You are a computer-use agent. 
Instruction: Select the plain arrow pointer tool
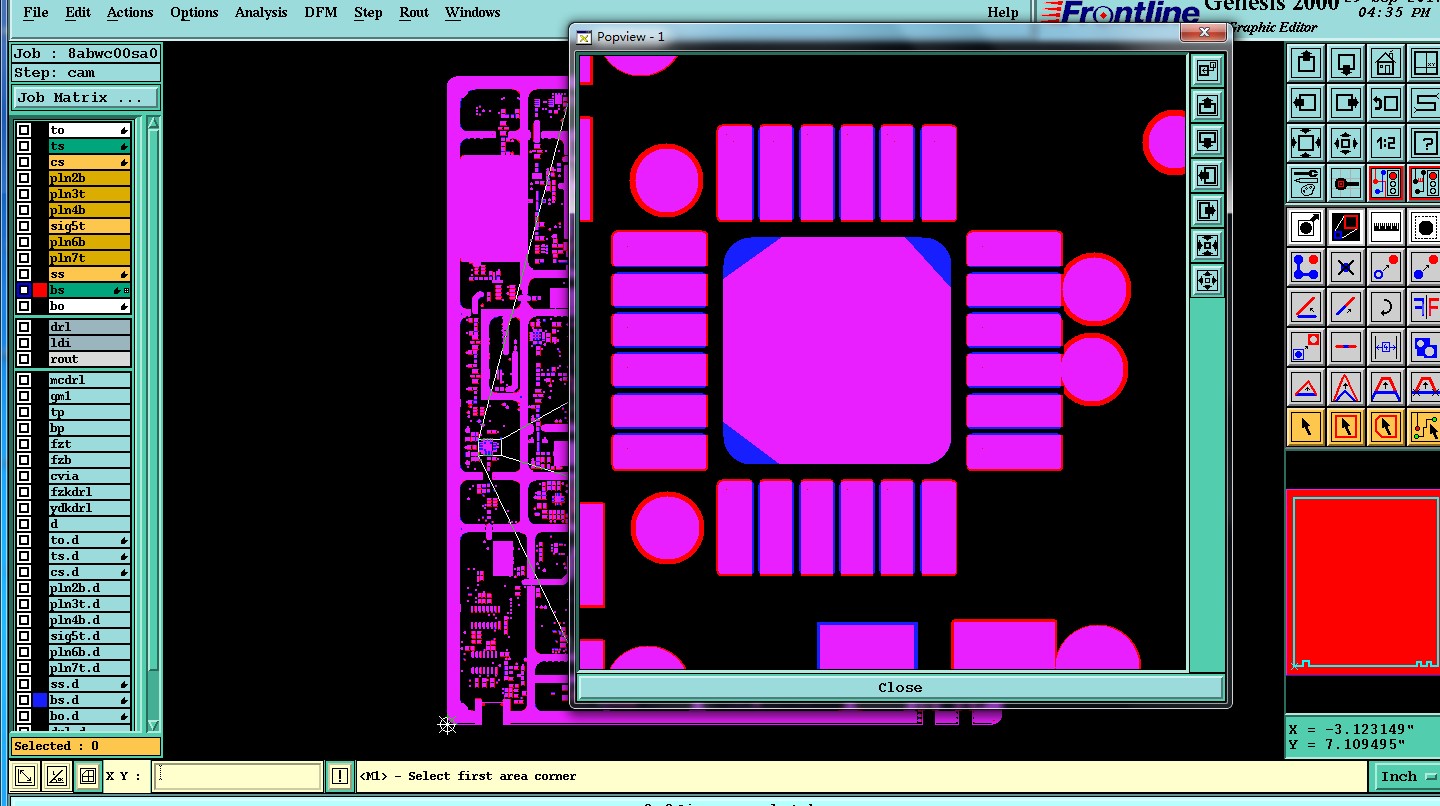coord(1305,427)
